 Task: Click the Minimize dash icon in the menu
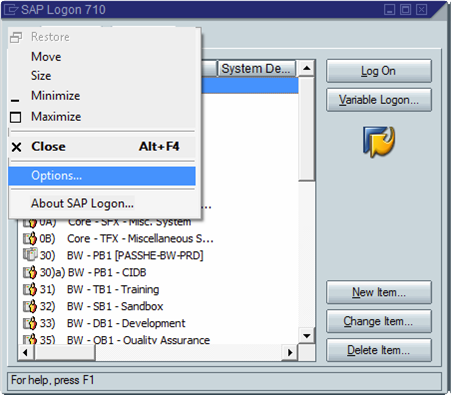[x=15, y=100]
